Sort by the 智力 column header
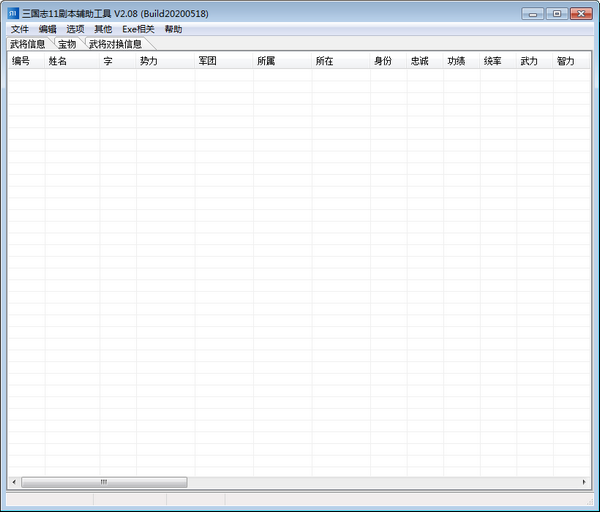 tap(571, 61)
